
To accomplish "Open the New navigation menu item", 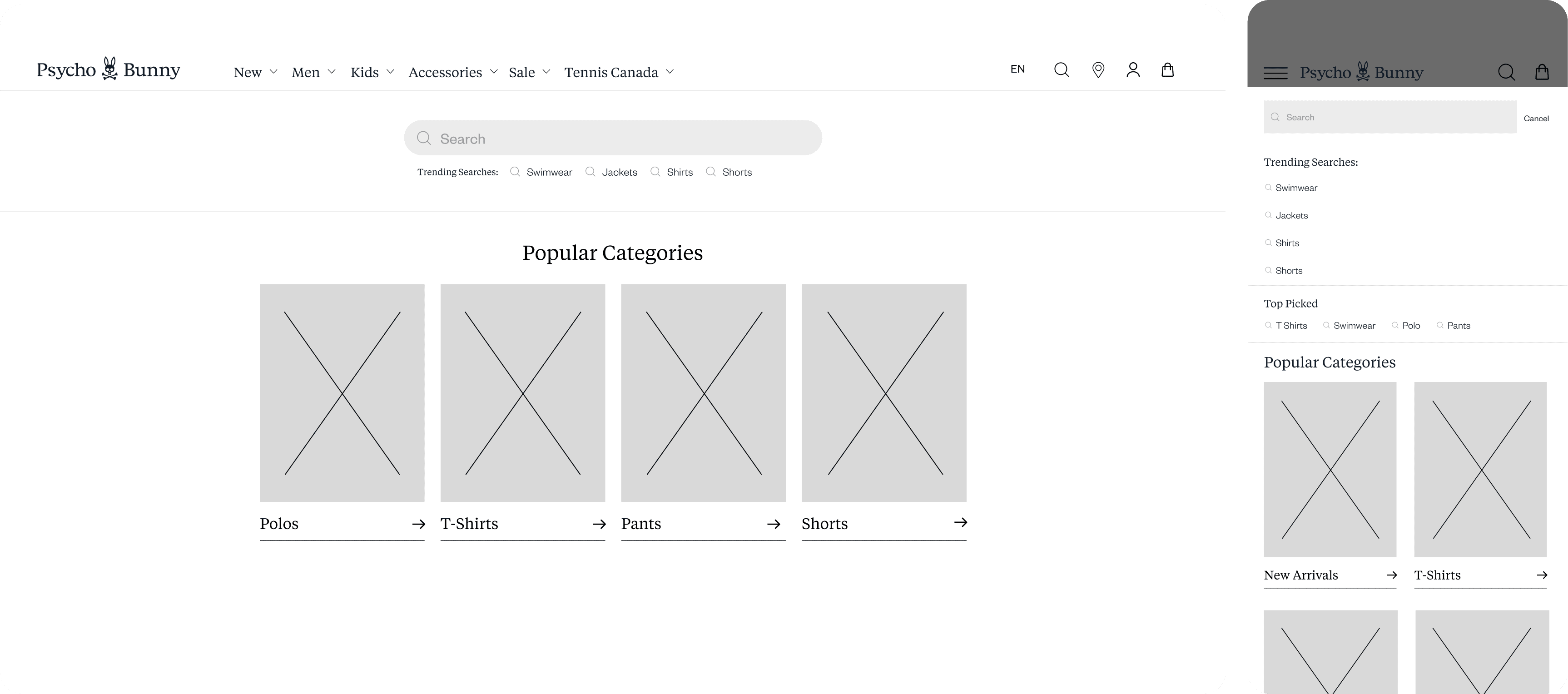I will (x=248, y=73).
